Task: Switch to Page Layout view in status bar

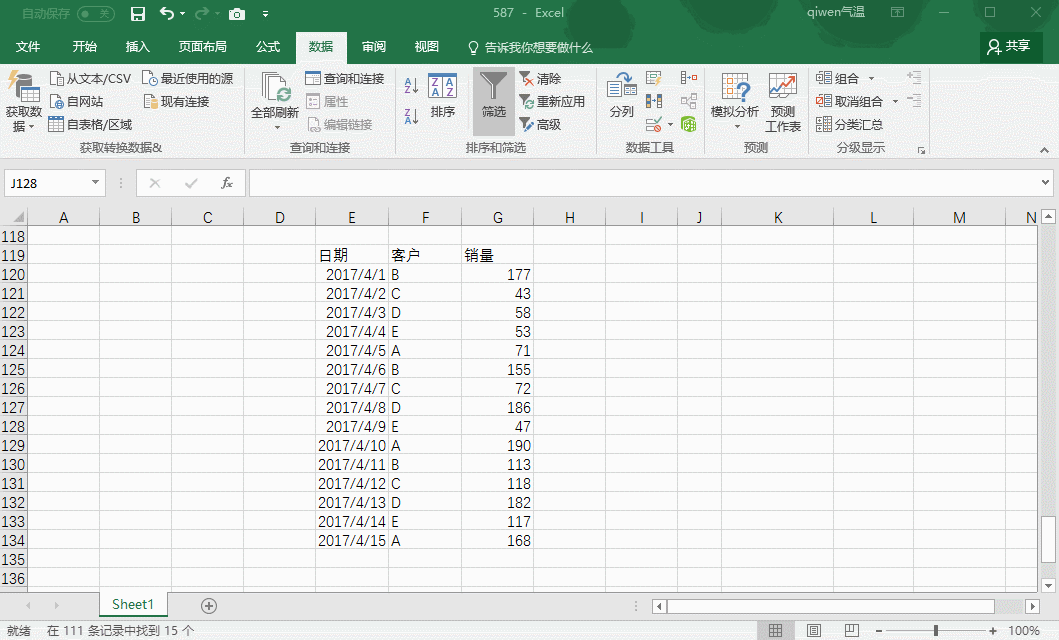Action: [x=814, y=630]
